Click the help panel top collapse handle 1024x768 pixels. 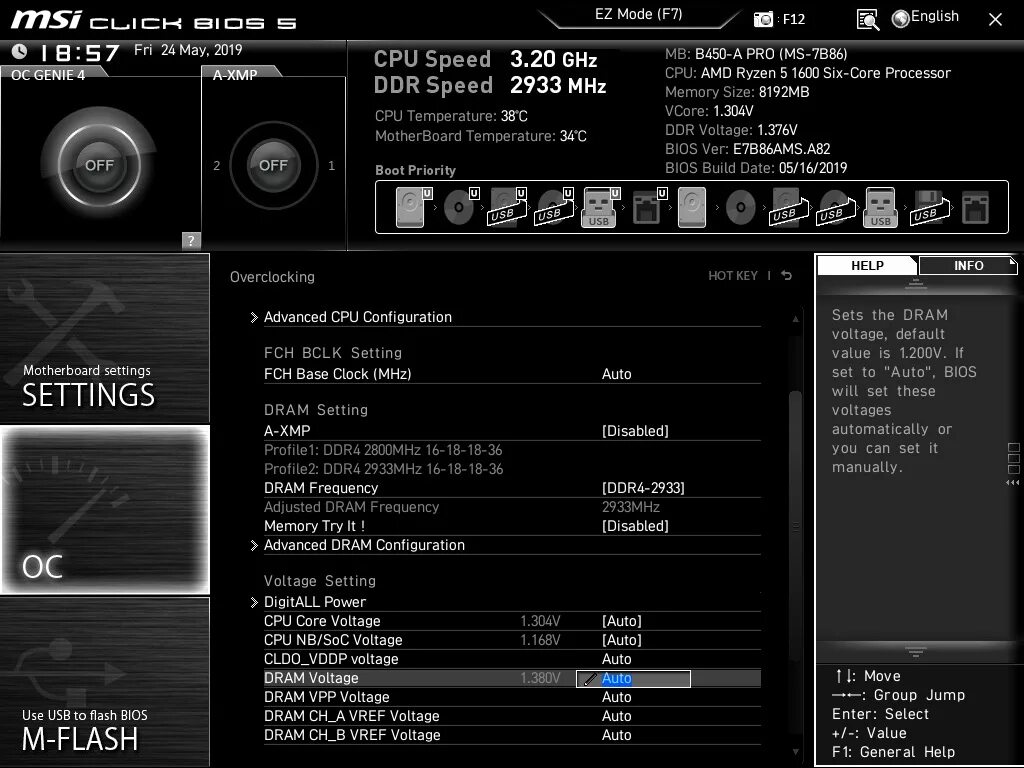[x=916, y=283]
